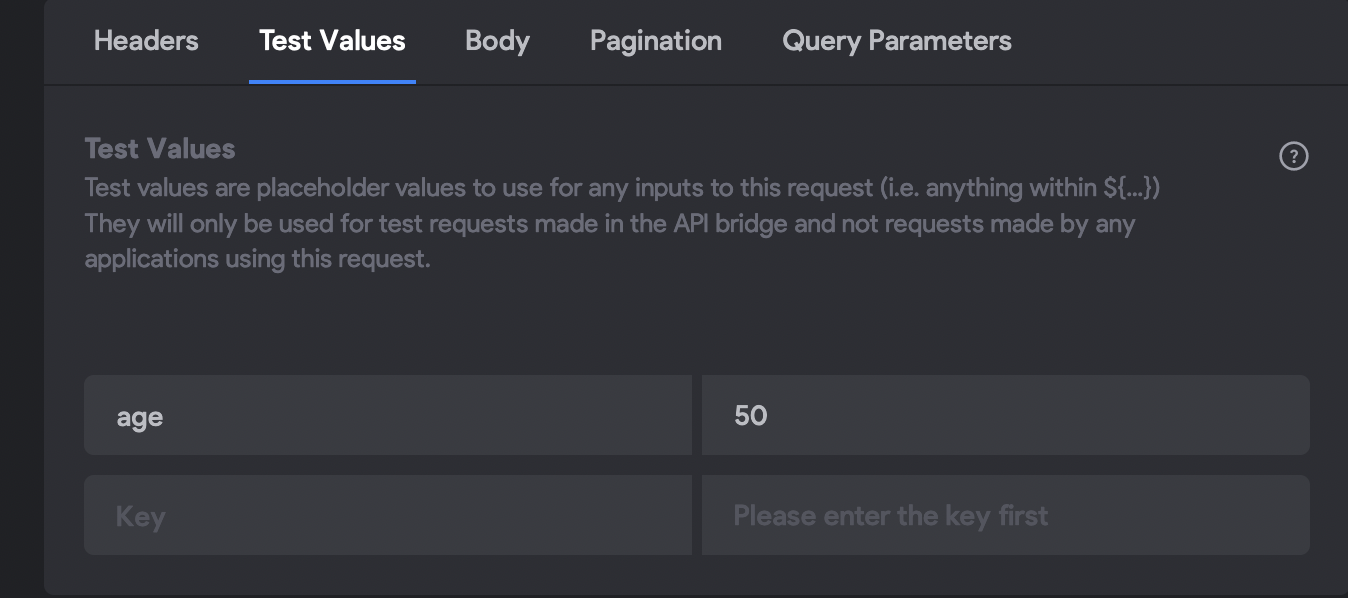
Task: Click the key field containing "age"
Action: [387, 416]
